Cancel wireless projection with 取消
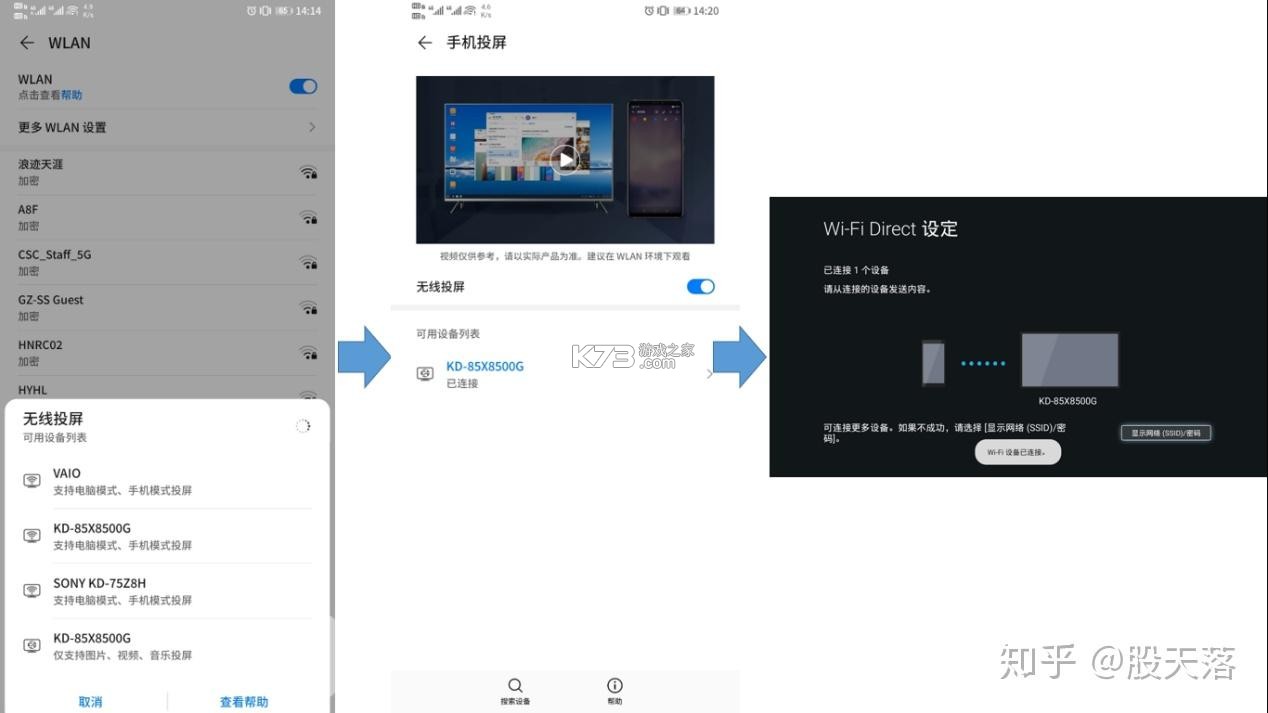1268x713 pixels. (90, 702)
